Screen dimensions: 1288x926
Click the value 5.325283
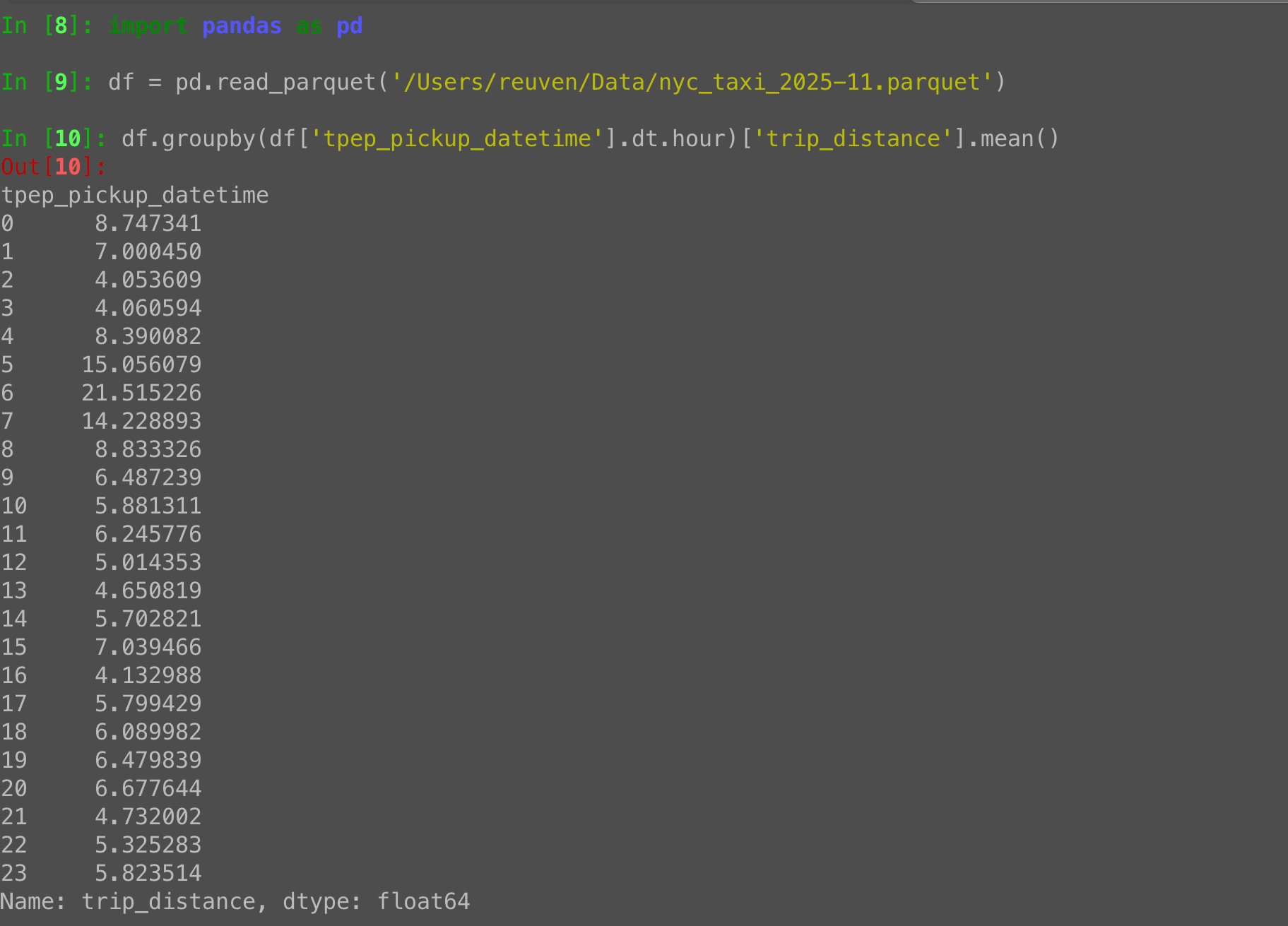click(148, 845)
